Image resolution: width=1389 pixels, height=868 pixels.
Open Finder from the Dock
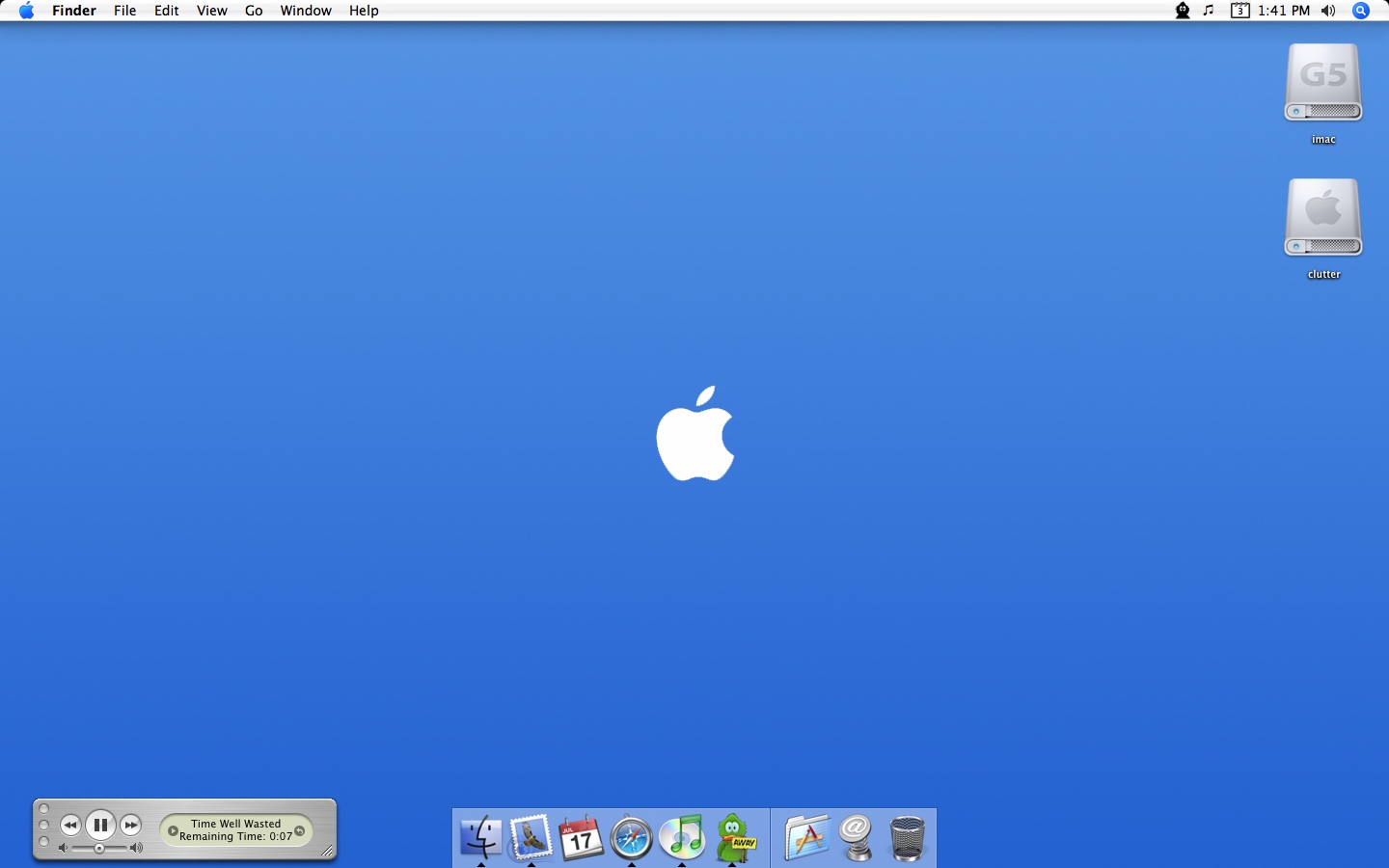[x=480, y=837]
